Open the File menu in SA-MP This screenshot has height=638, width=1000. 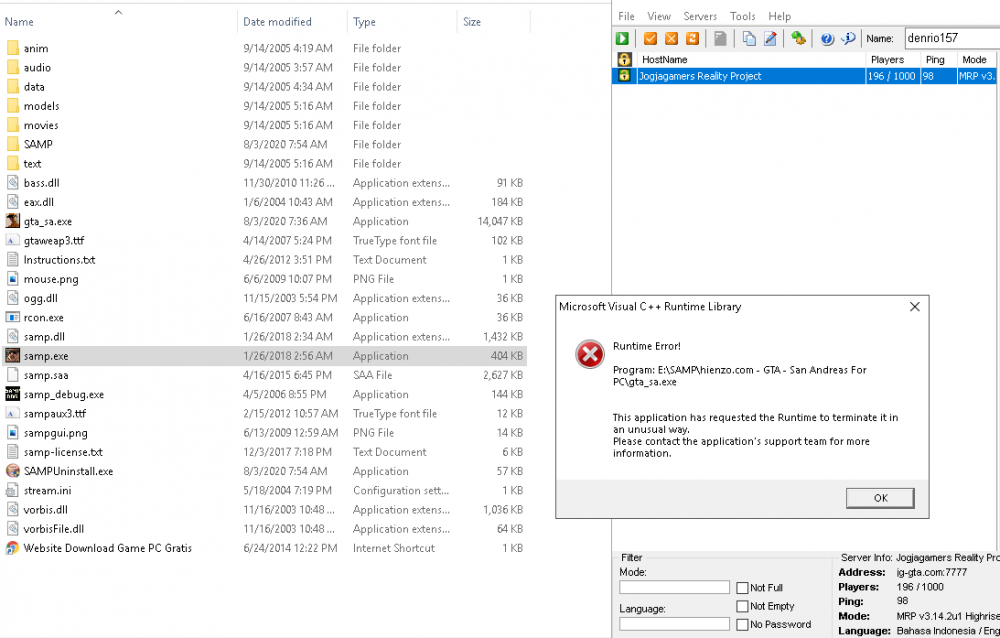pos(626,17)
